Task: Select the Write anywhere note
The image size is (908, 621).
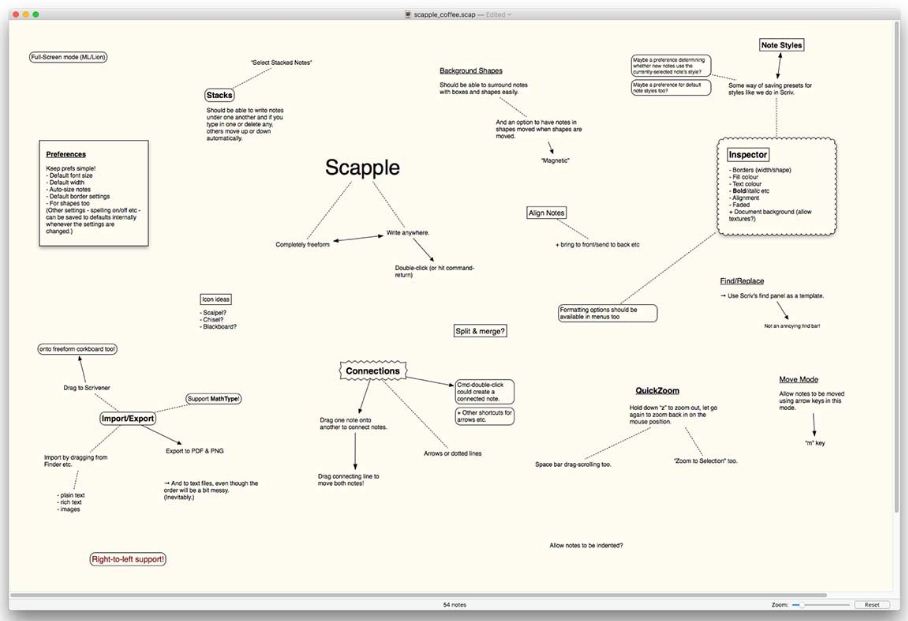Action: pos(408,233)
